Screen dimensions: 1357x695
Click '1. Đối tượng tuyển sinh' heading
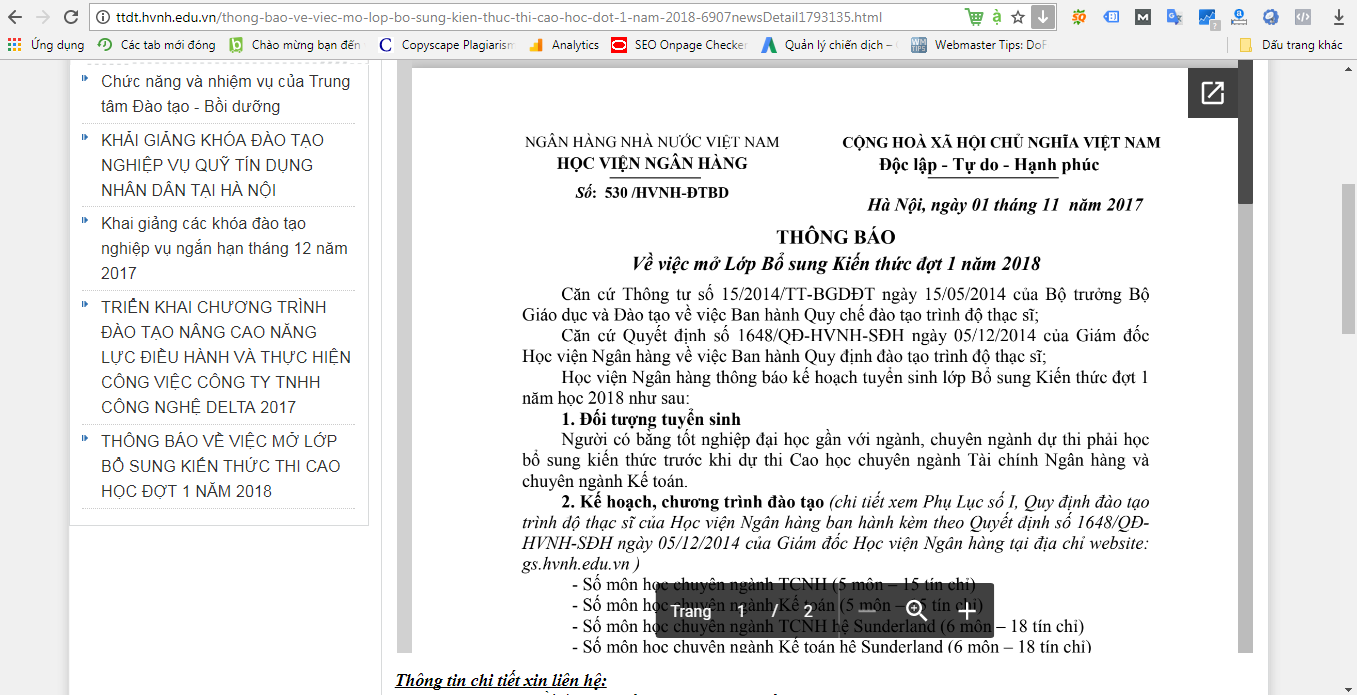coord(651,418)
